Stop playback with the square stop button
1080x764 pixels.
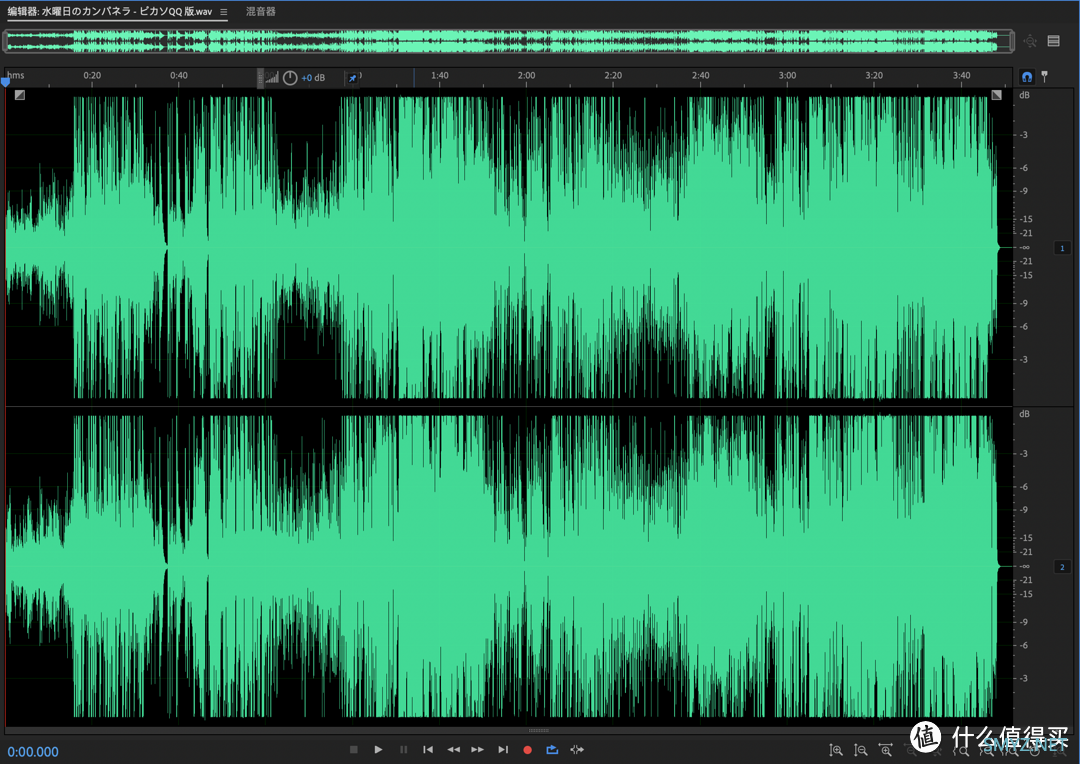tap(353, 750)
